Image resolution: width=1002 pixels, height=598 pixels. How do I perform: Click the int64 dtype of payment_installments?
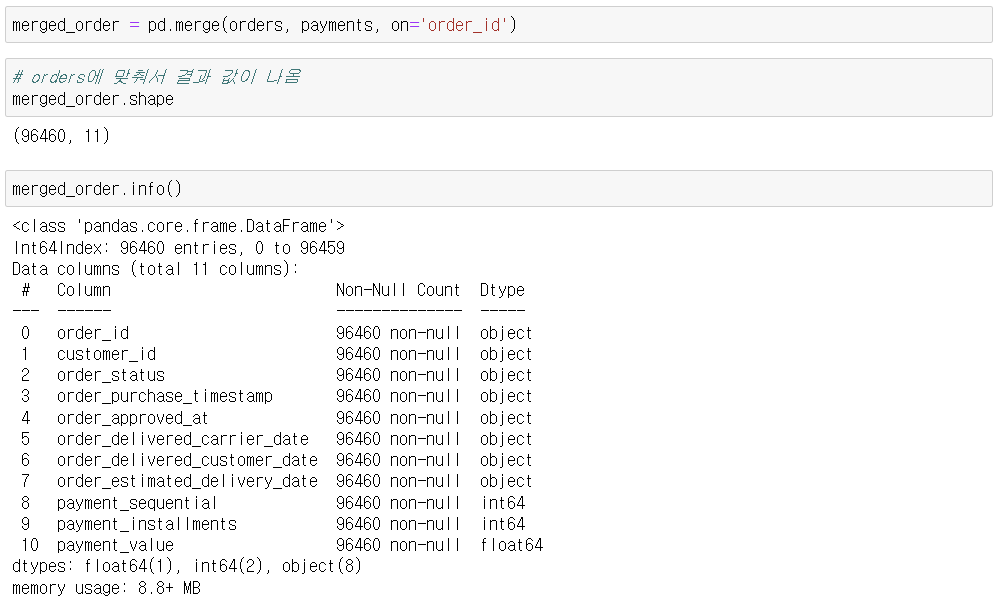click(x=503, y=524)
